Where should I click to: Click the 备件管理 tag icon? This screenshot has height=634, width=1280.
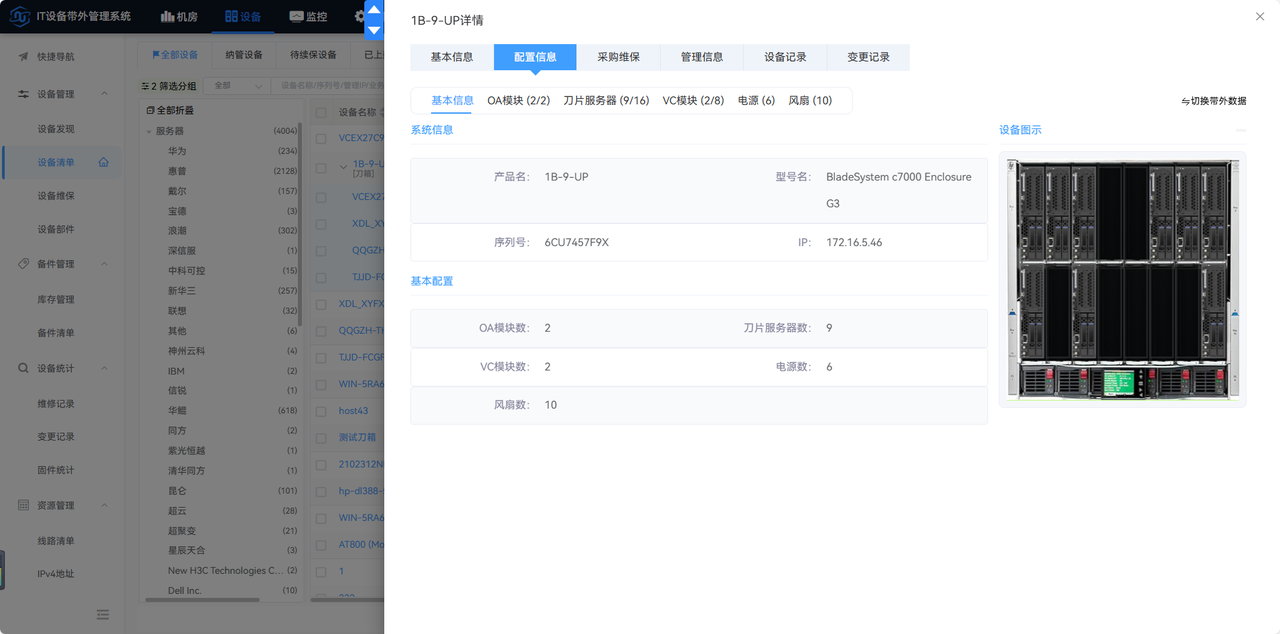point(23,264)
